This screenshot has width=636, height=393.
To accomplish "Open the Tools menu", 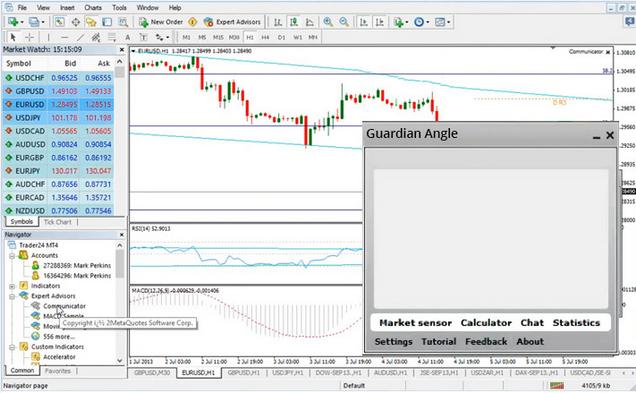I will [x=119, y=8].
